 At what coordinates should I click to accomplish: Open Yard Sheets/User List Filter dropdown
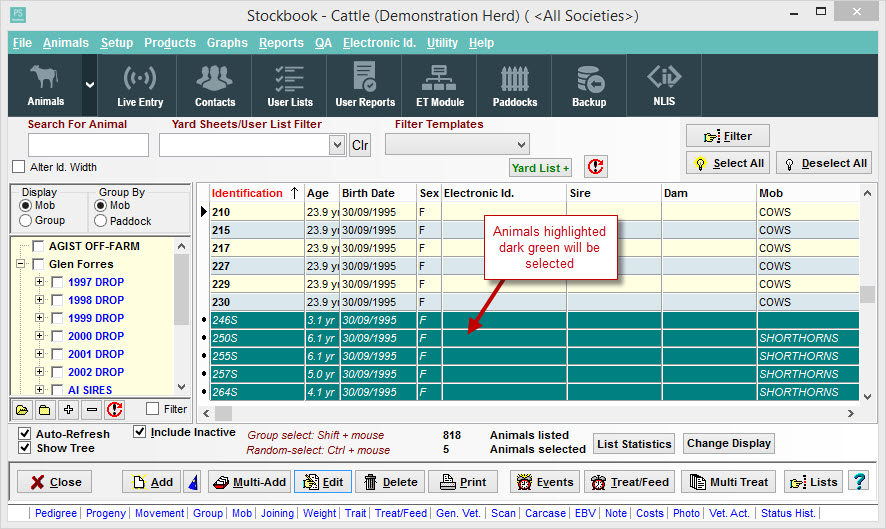click(337, 145)
